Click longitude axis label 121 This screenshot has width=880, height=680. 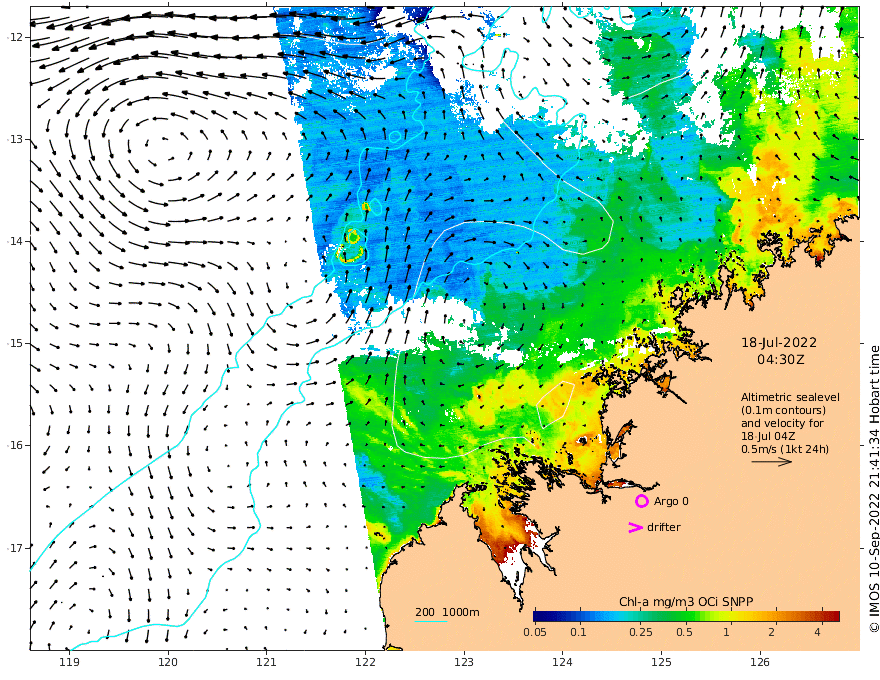click(x=267, y=663)
